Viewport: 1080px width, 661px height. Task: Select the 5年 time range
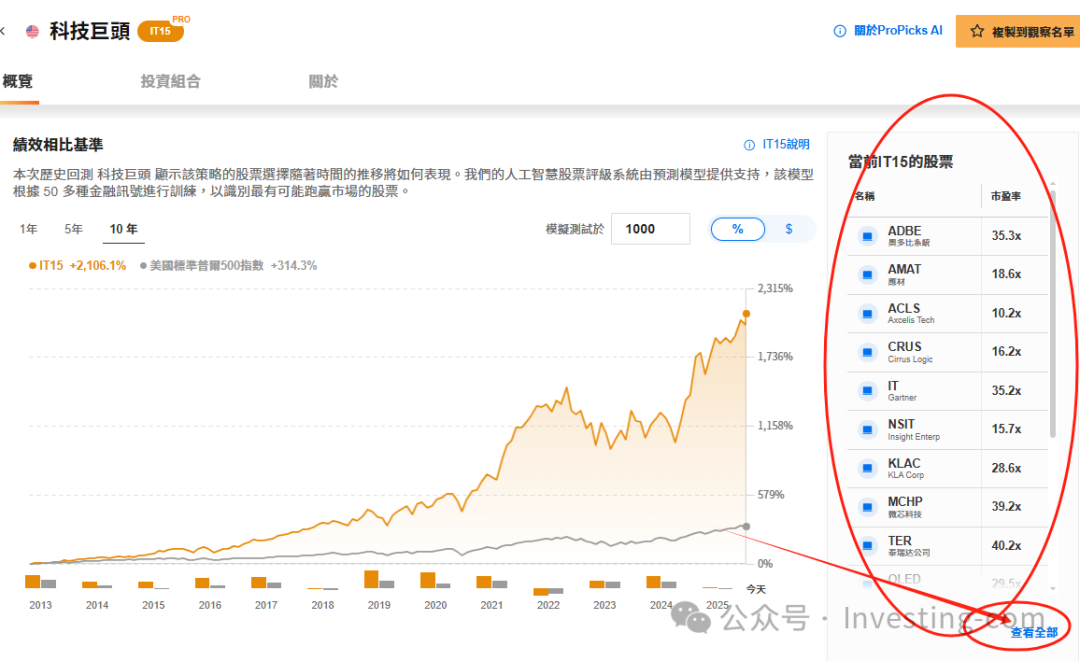(x=73, y=229)
